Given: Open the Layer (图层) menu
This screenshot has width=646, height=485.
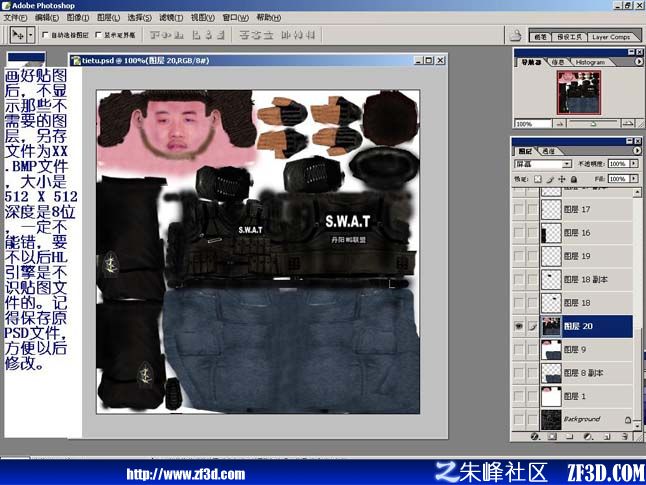Looking at the screenshot, I should pos(108,18).
